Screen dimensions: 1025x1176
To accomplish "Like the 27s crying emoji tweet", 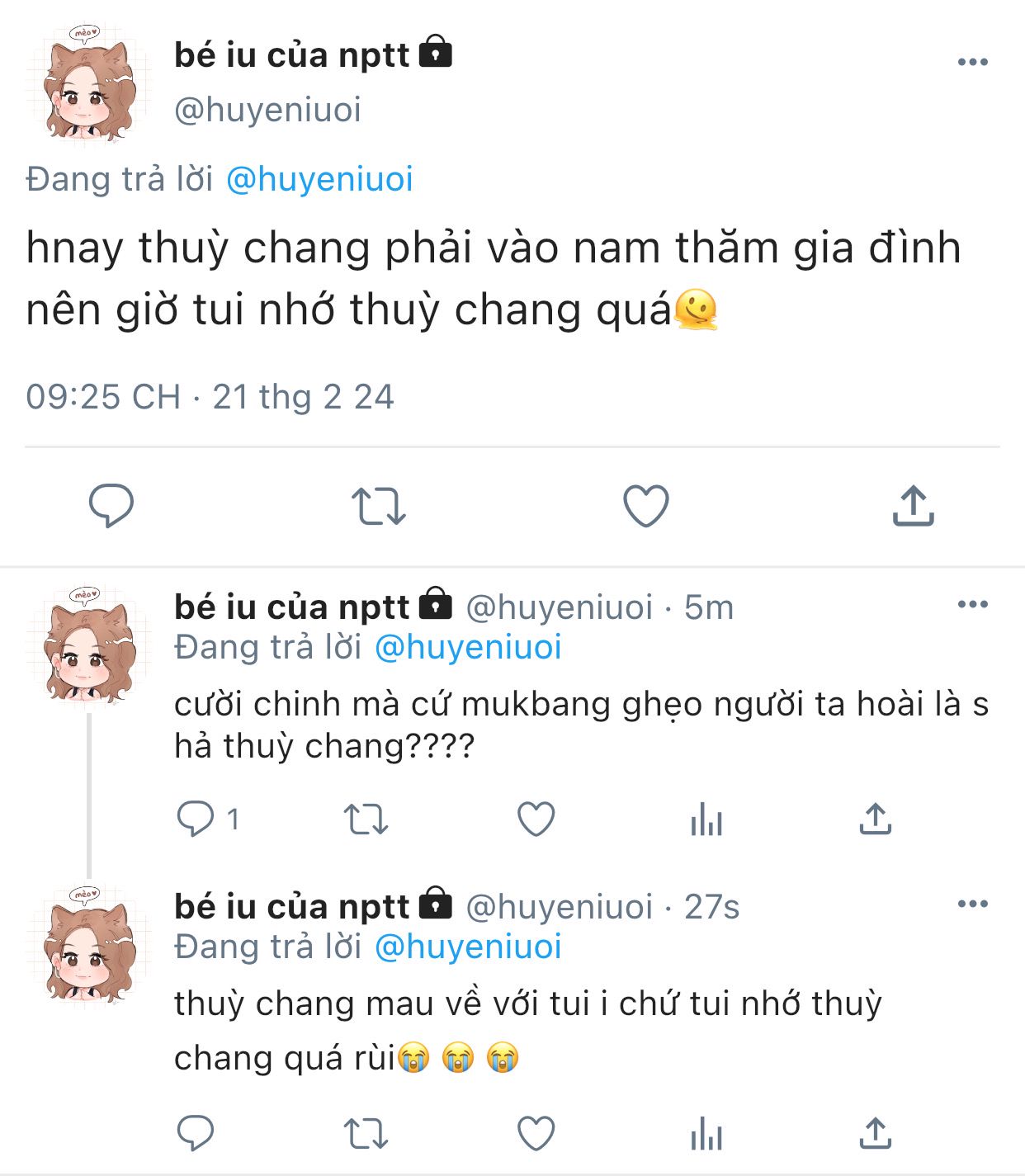I will click(x=536, y=1133).
